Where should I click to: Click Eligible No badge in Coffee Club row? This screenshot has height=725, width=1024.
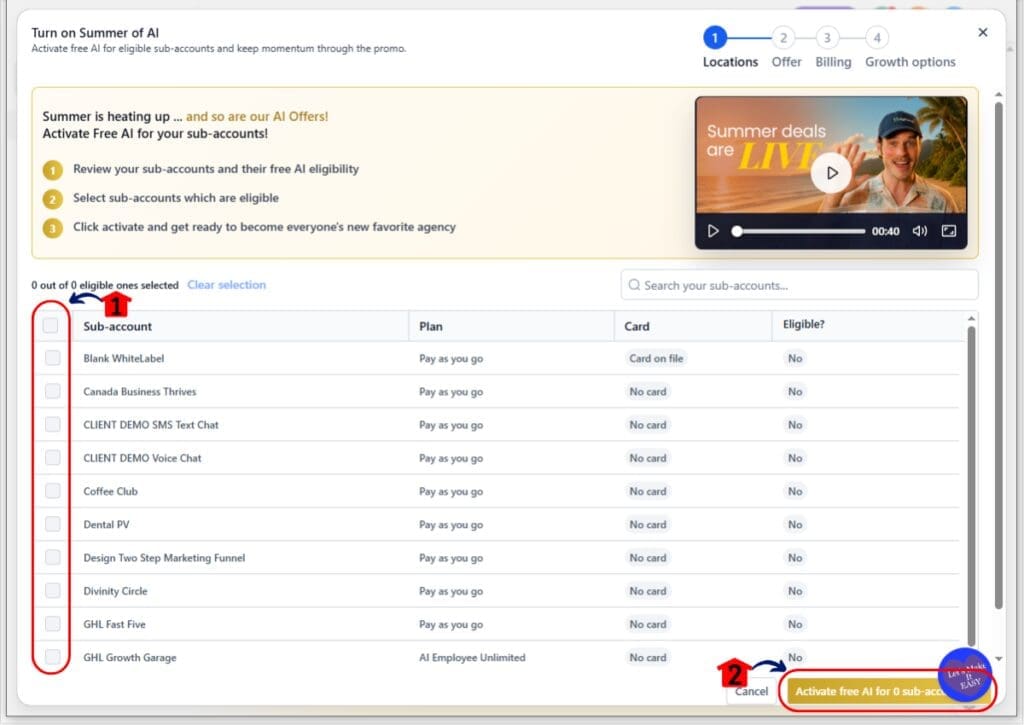[795, 491]
